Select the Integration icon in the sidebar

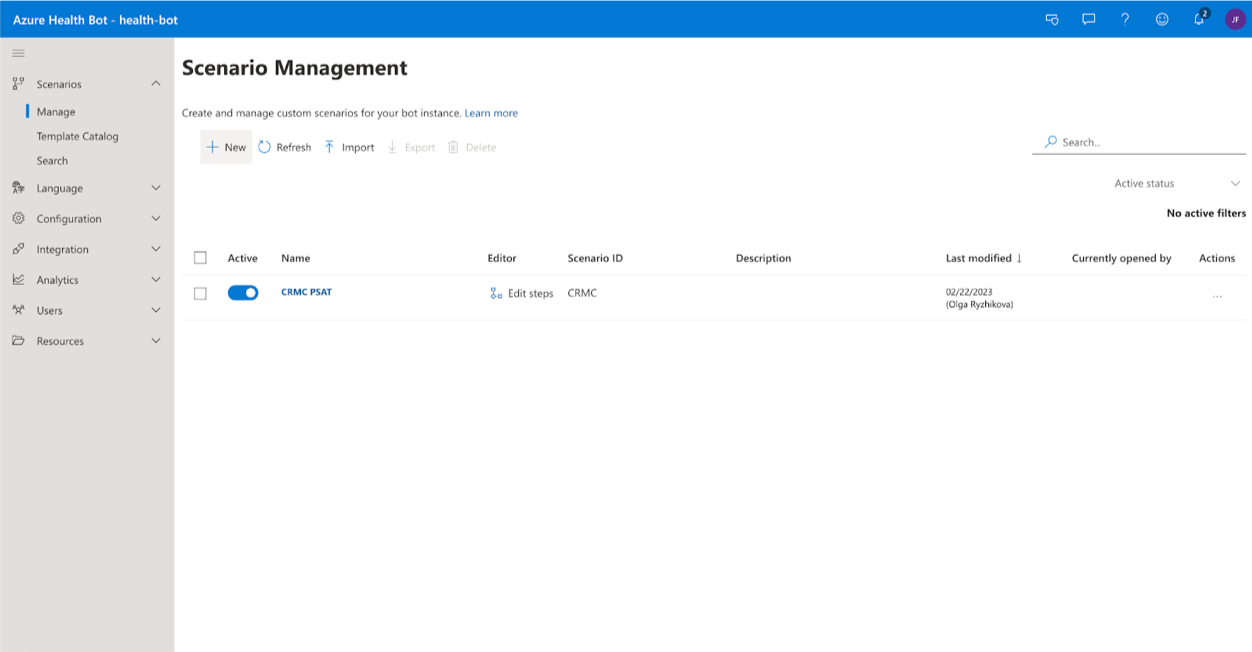(x=18, y=249)
